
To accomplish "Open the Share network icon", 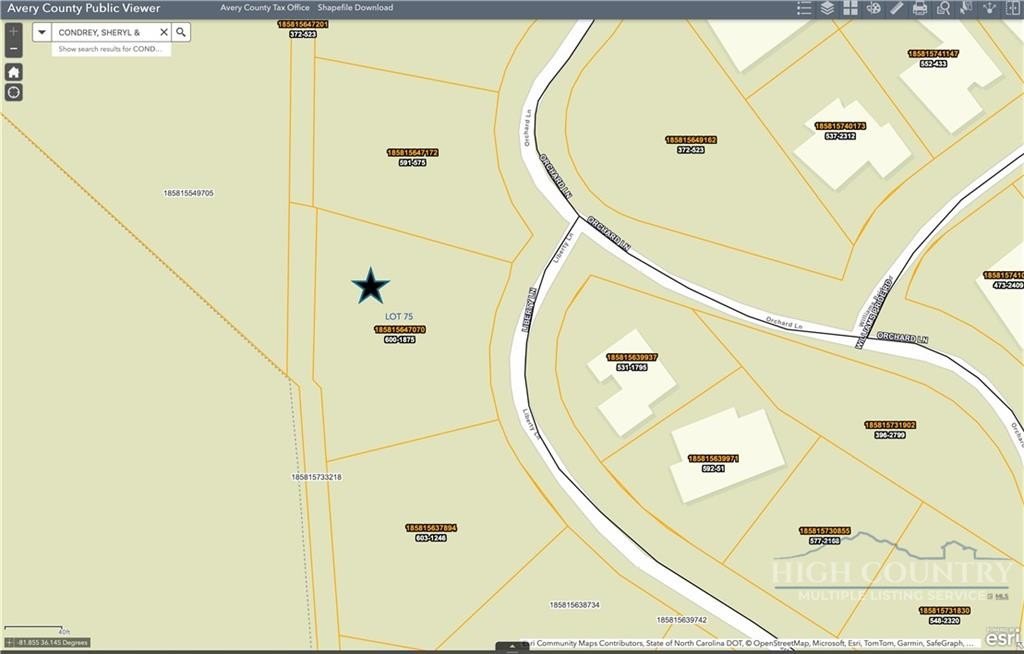I will coord(989,8).
